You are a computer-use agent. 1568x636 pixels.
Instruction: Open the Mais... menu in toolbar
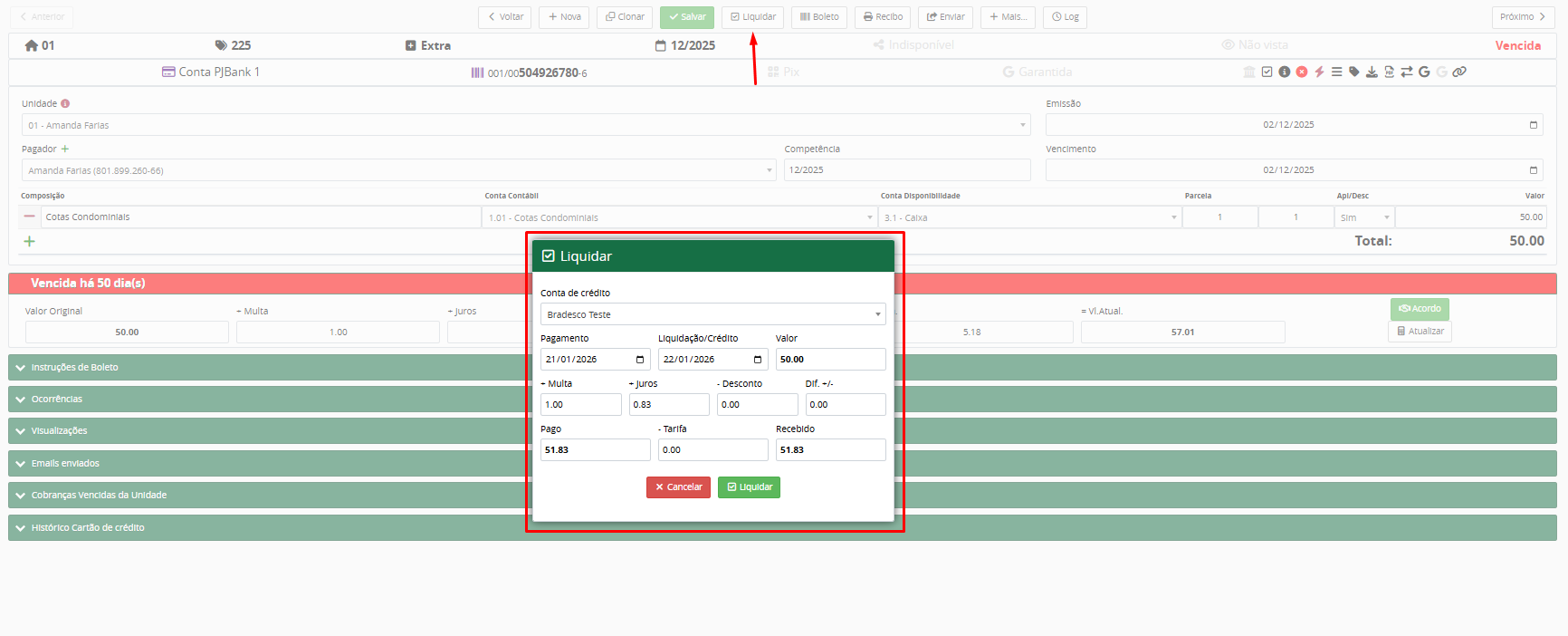(x=1007, y=17)
